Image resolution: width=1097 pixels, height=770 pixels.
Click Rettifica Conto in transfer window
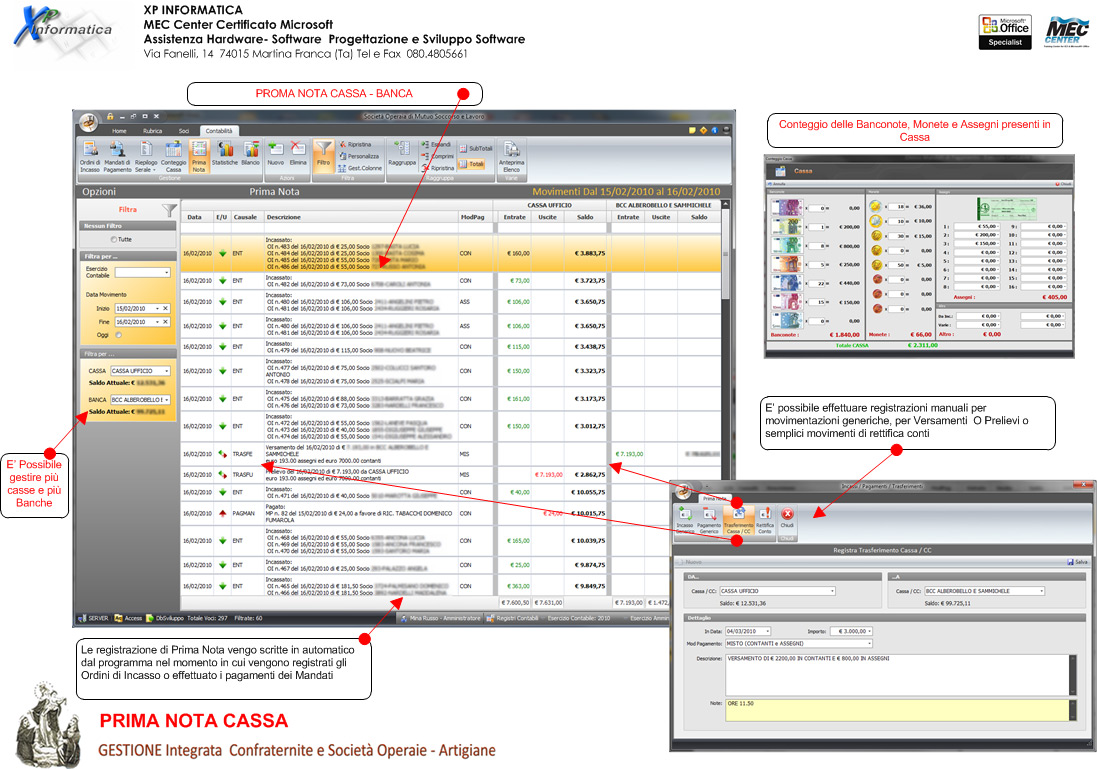[765, 518]
